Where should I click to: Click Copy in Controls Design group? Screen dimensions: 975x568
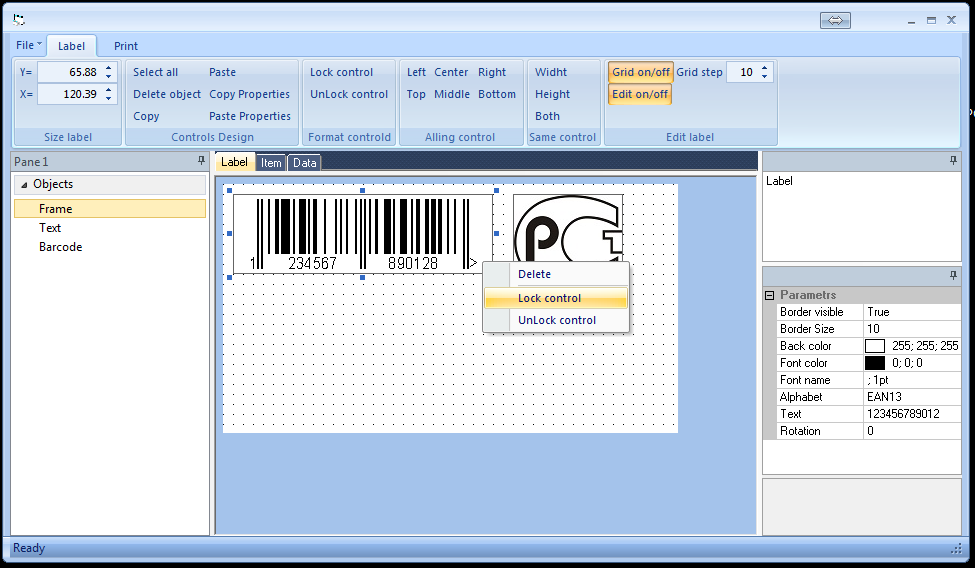pyautogui.click(x=146, y=116)
